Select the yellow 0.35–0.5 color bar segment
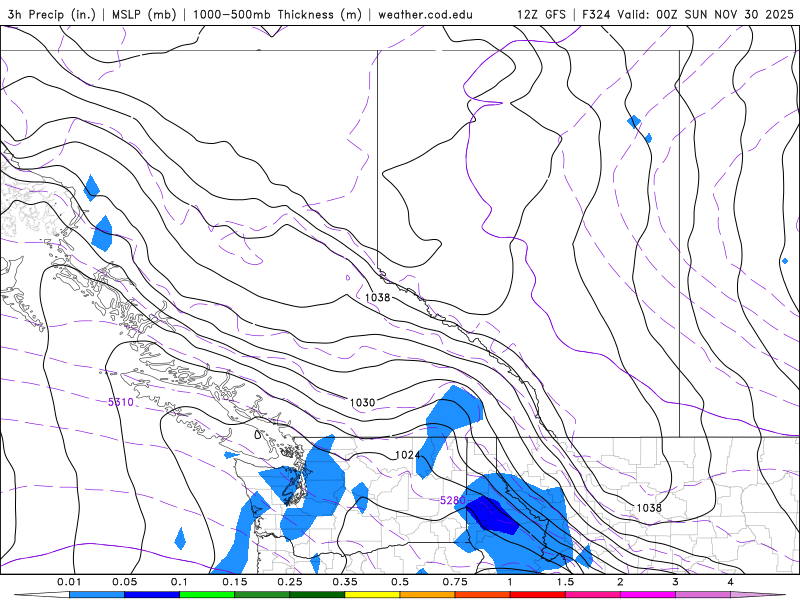Viewport: 800px width, 600px height. point(372,595)
